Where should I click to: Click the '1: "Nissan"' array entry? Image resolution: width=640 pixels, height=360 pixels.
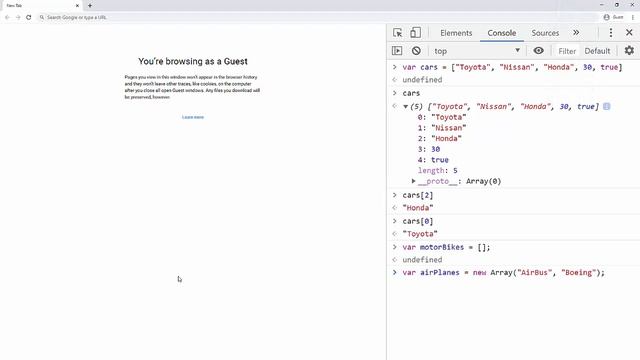(442, 128)
